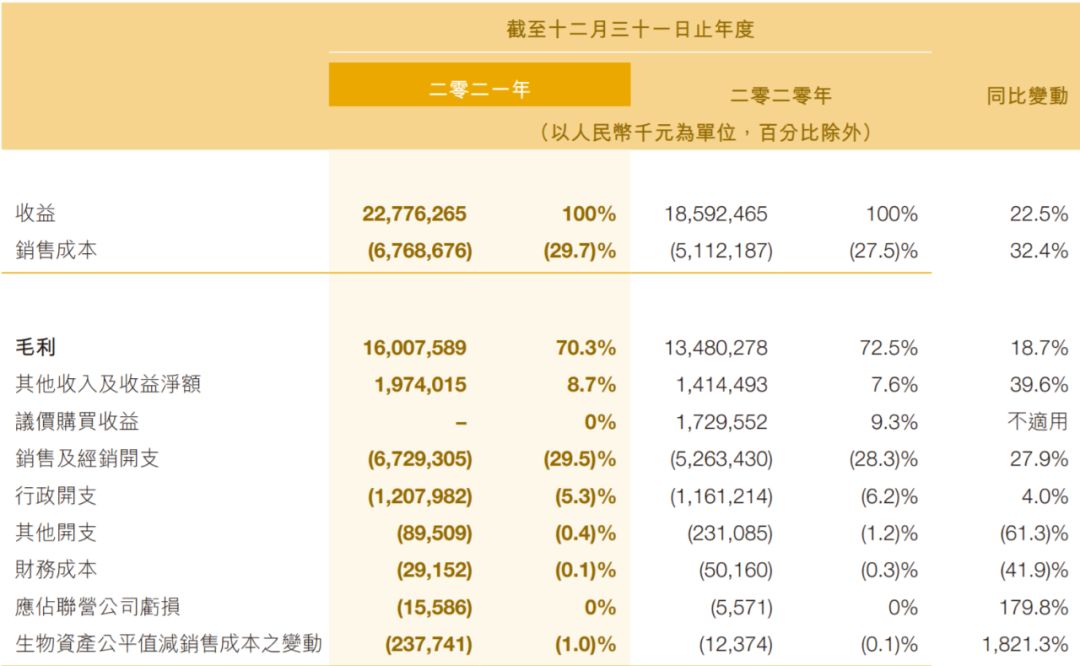Select the 收益 row label
Image resolution: width=1080 pixels, height=666 pixels.
(36, 213)
